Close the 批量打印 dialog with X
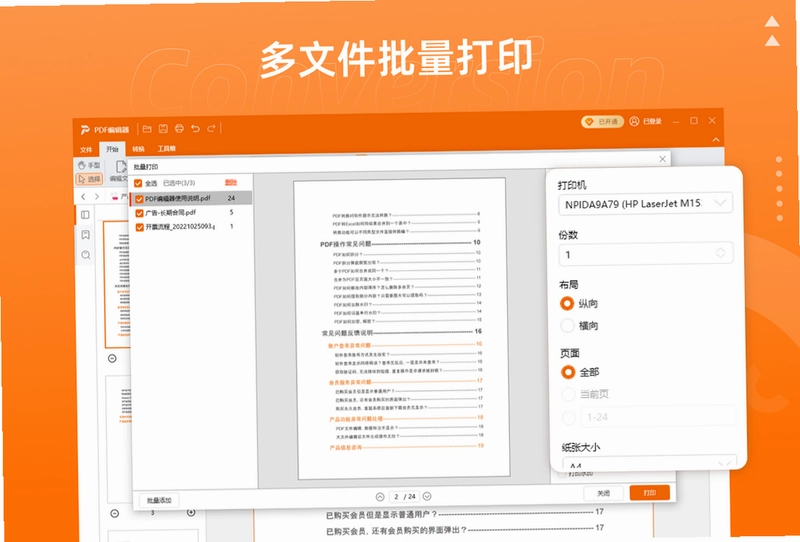800x542 pixels. (662, 159)
